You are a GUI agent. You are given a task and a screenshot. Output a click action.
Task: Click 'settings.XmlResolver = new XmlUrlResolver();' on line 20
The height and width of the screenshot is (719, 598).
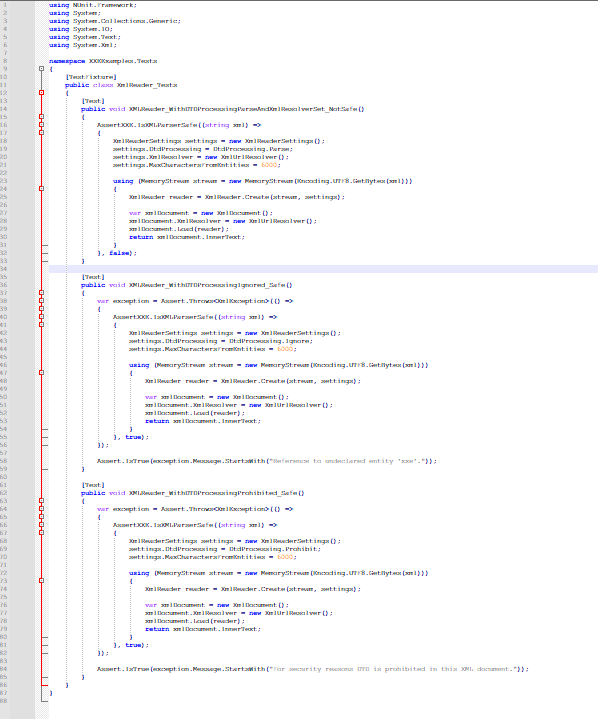click(x=201, y=157)
